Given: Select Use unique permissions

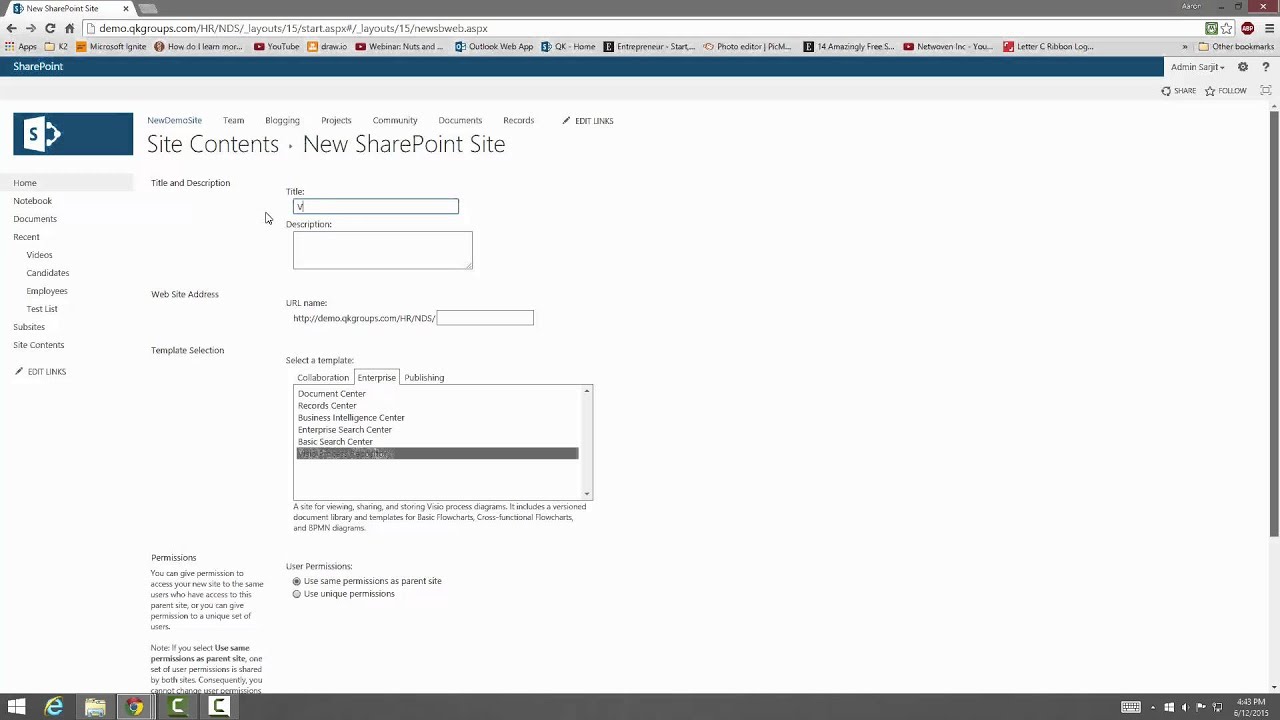Looking at the screenshot, I should point(297,594).
